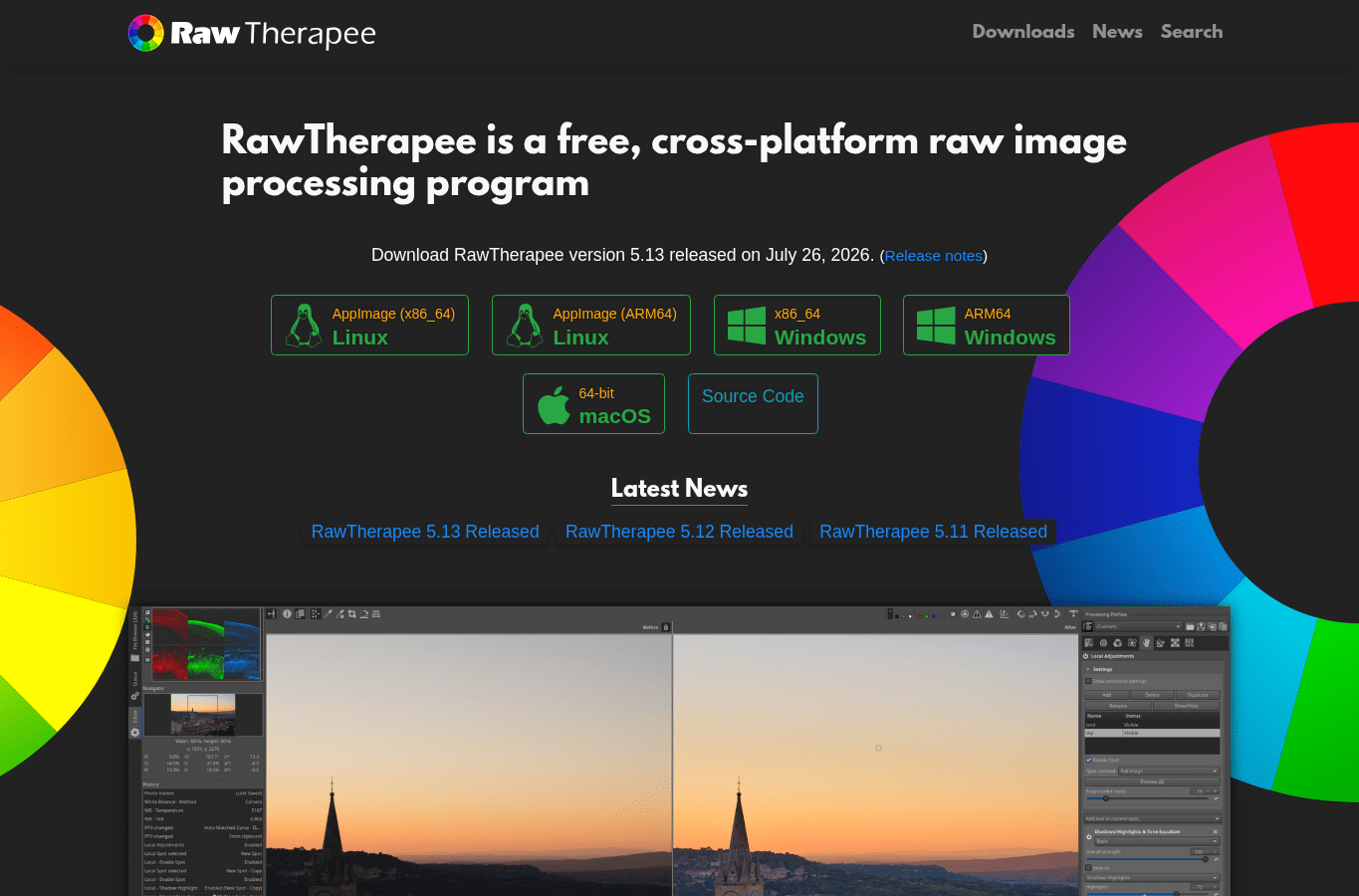Download the AppImage (x86_64) Linux build

[x=369, y=326]
